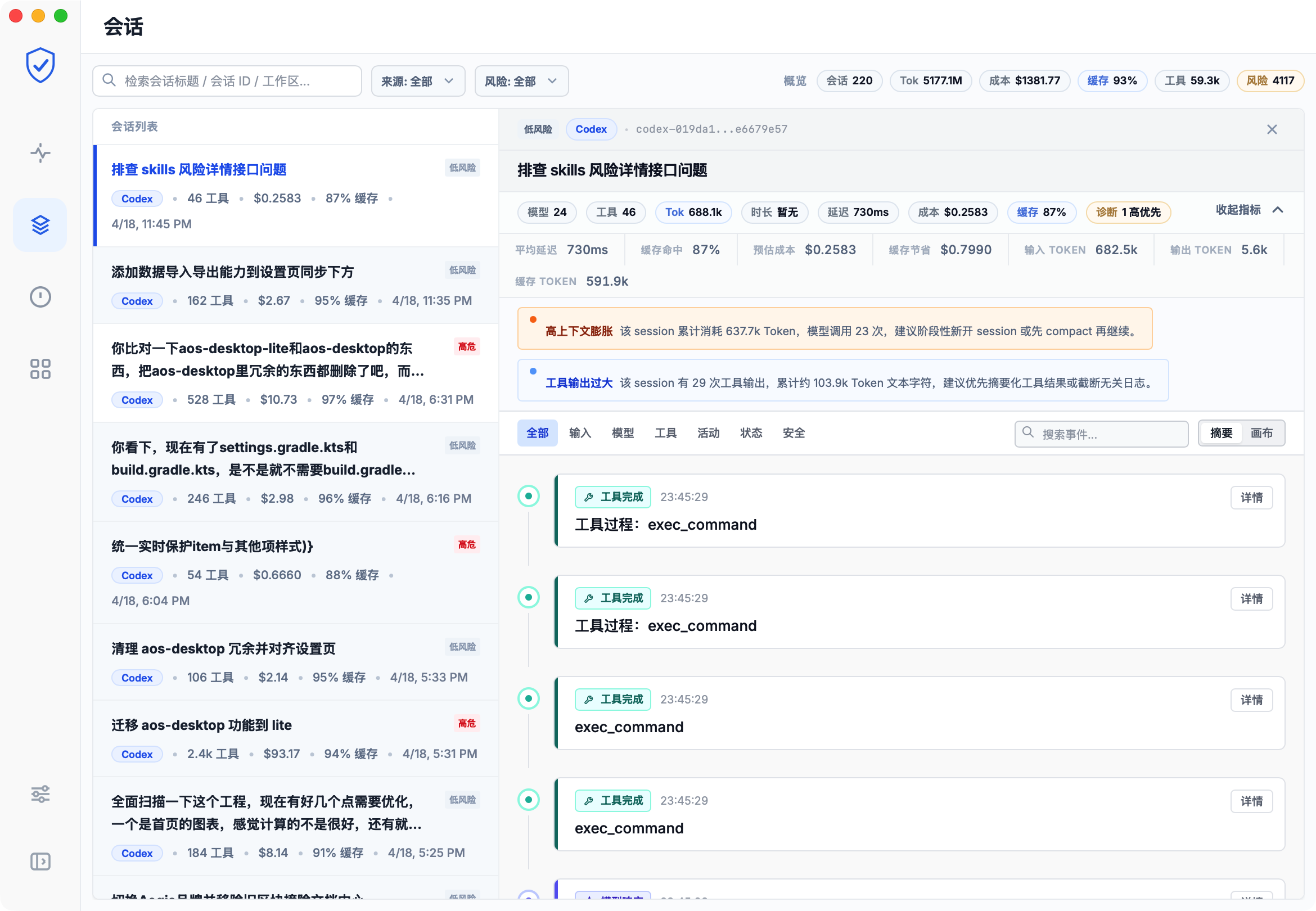Click the blue shield logo at the top left
Screen dimensions: 1316x911
(40, 65)
